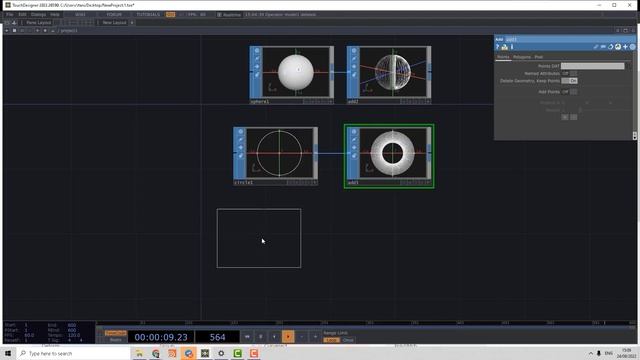Toggle viewer active icon on add2 node
The image size is (640, 360).
point(354,51)
